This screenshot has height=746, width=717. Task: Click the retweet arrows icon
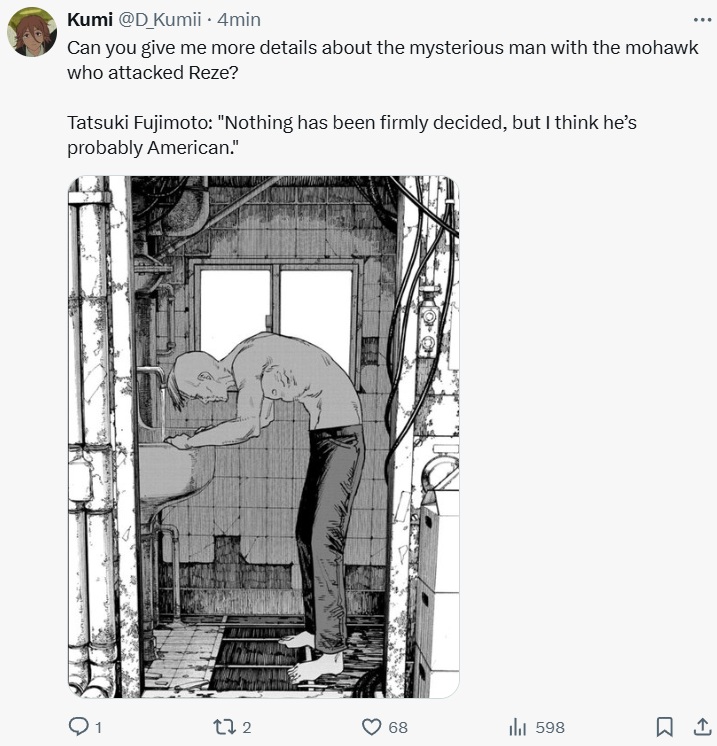pos(224,727)
